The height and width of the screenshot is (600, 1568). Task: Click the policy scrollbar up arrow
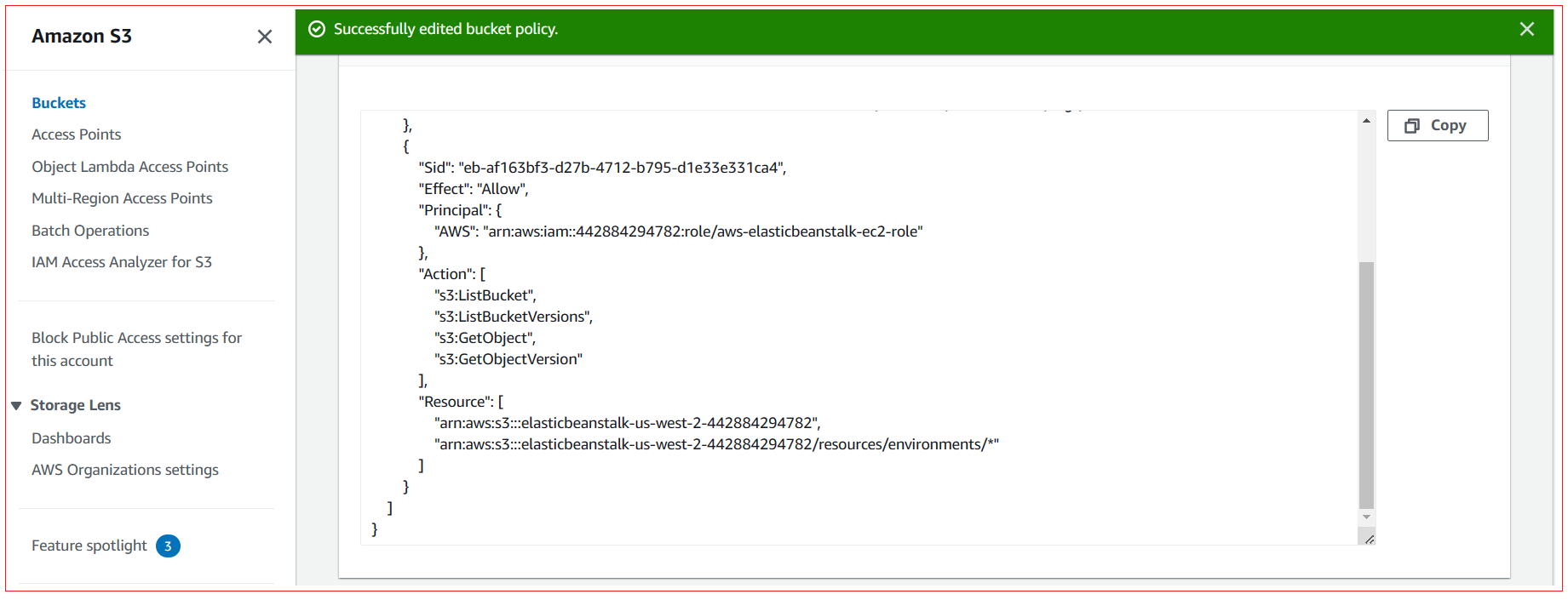[x=1366, y=121]
